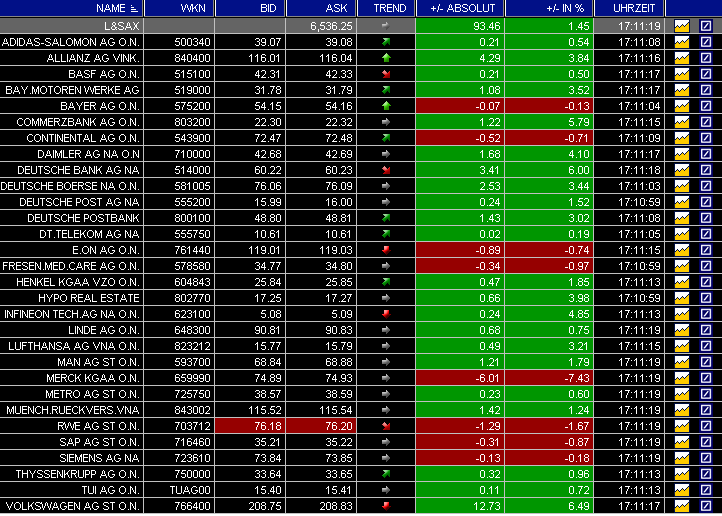Open the chart icon in the VOLKSWAGEN AG row
The height and width of the screenshot is (516, 722).
click(x=681, y=506)
